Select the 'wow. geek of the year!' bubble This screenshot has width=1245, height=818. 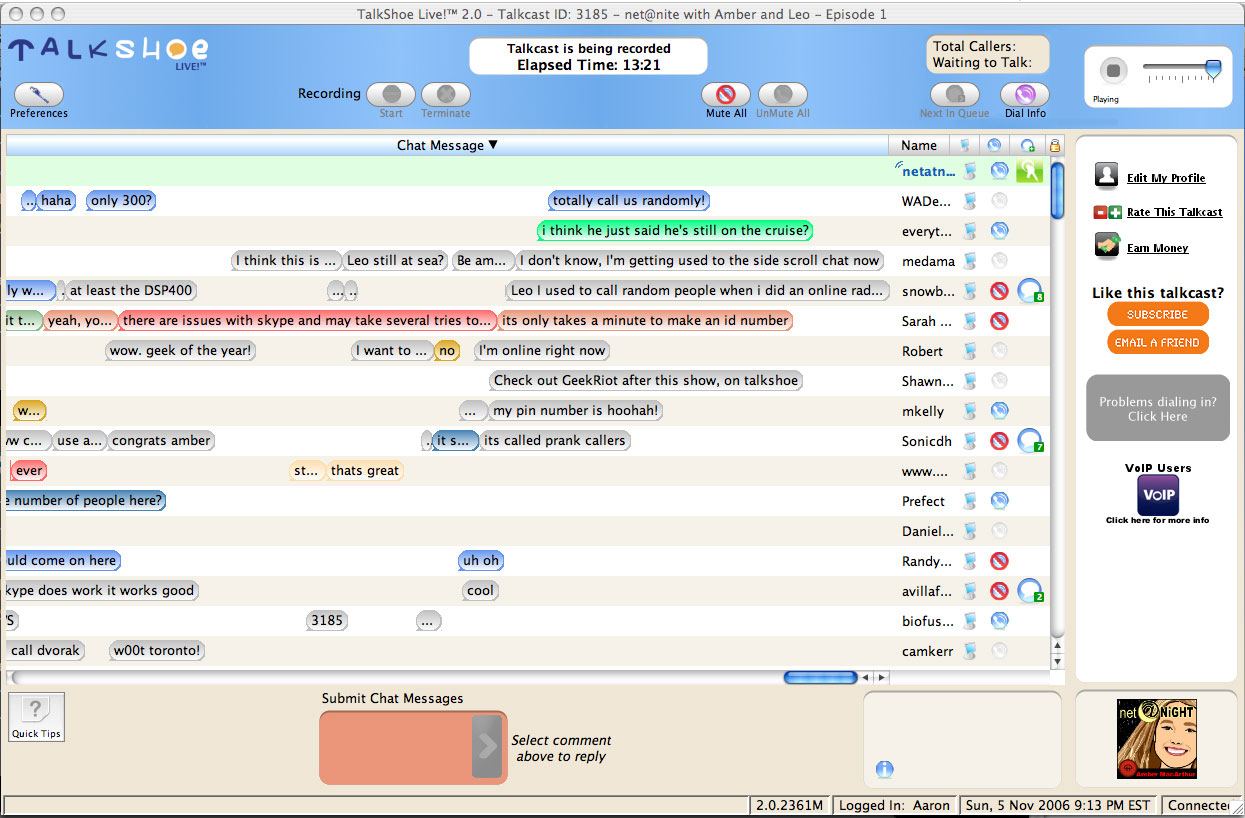(x=181, y=350)
